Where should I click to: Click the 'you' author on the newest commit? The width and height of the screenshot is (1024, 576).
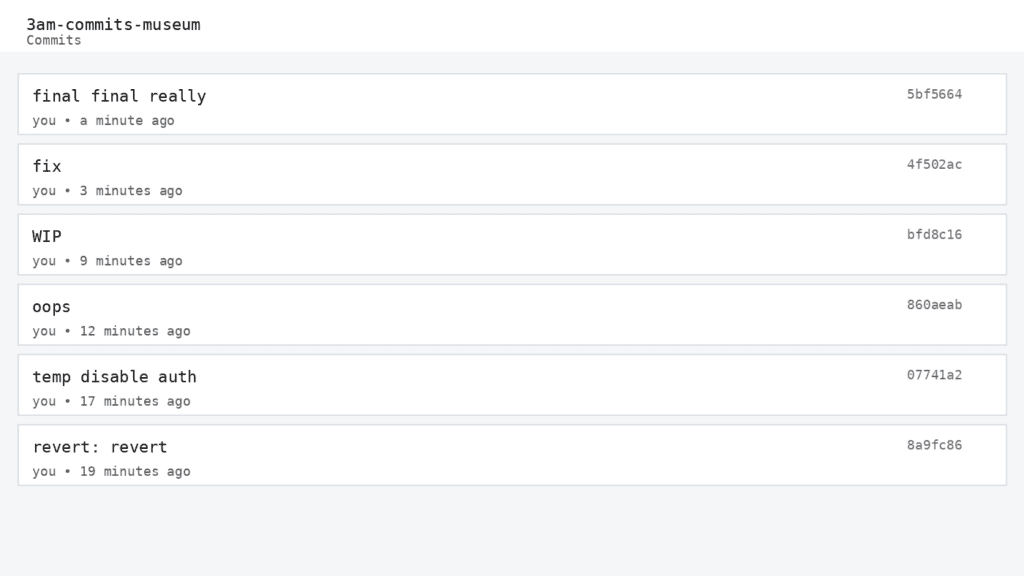click(43, 120)
